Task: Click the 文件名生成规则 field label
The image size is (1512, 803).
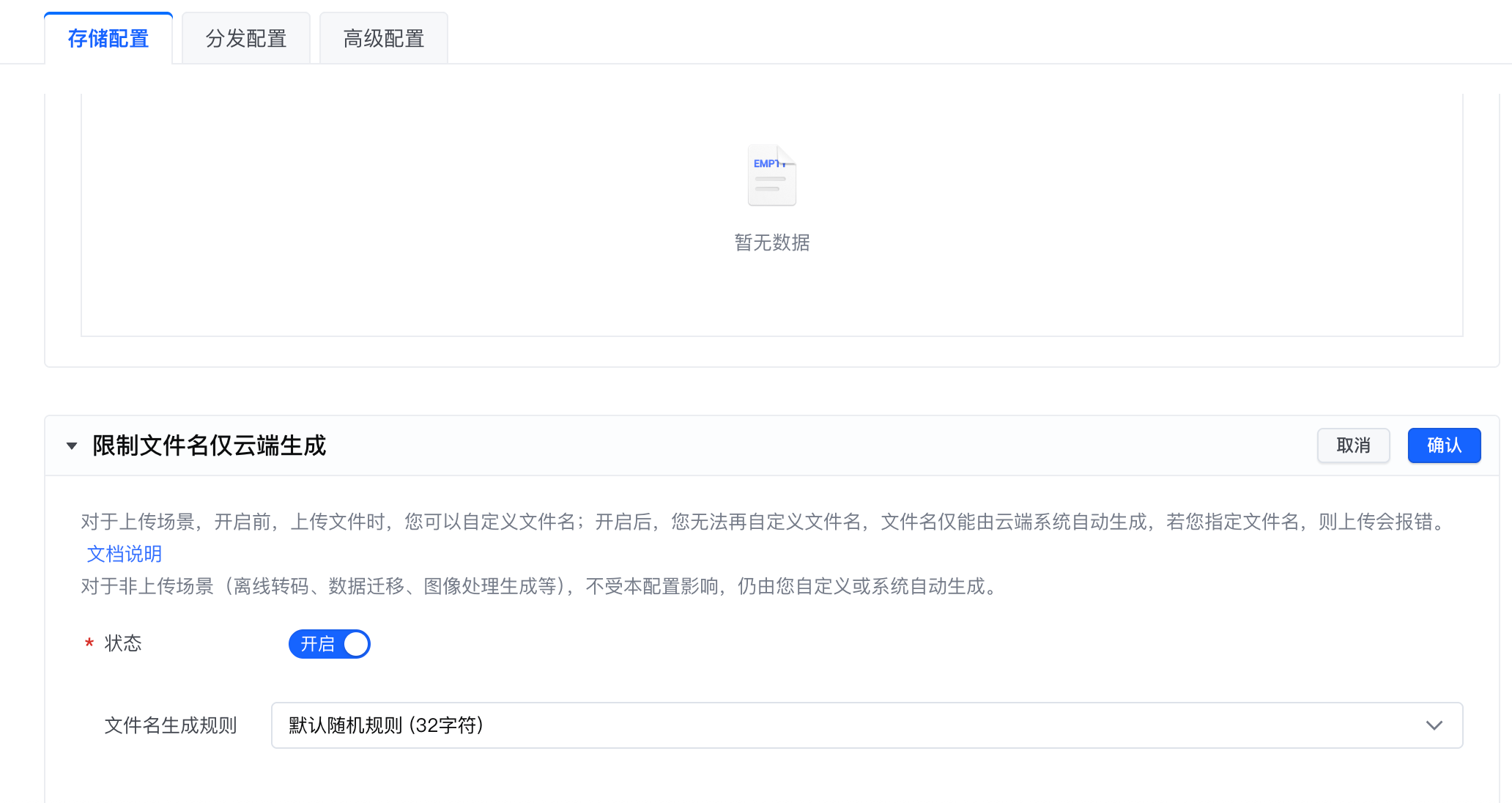Action: (171, 725)
